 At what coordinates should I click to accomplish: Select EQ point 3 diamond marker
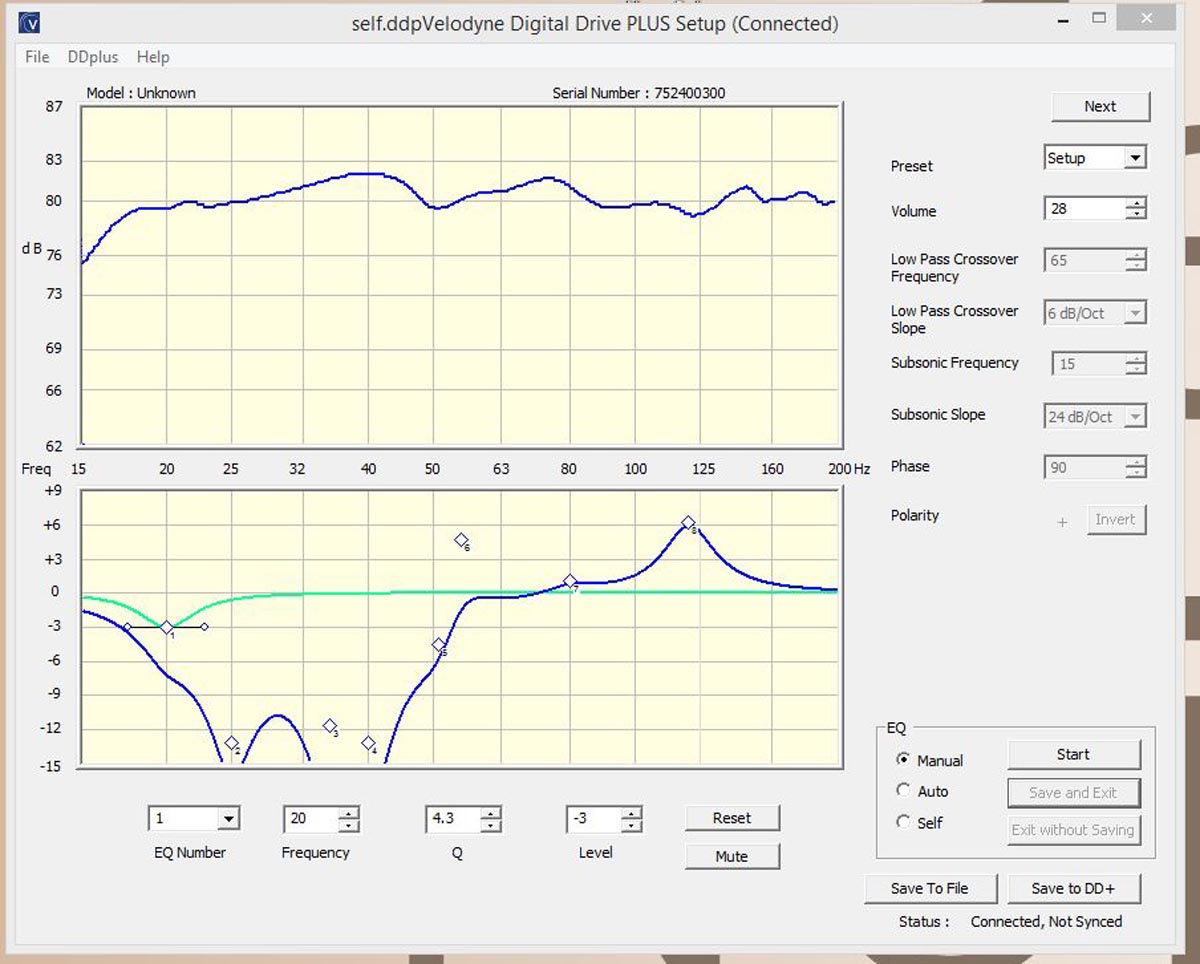pos(329,726)
